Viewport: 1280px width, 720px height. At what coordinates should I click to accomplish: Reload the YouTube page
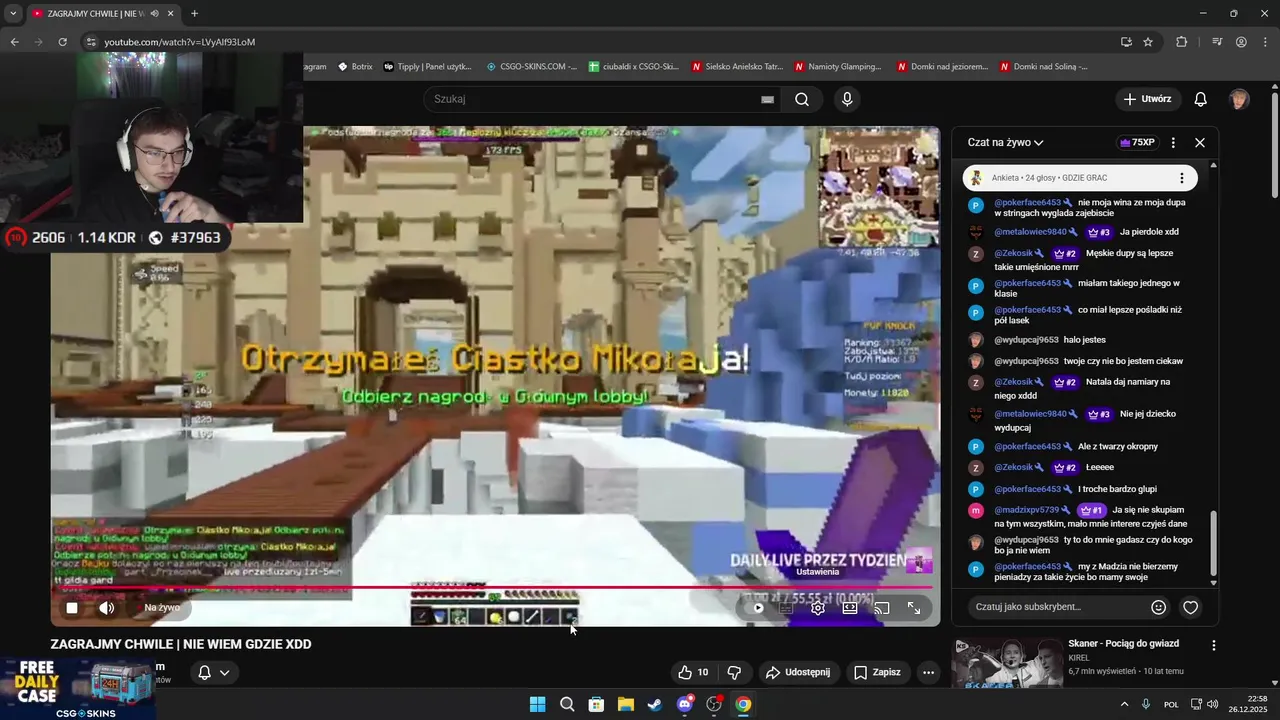point(62,42)
